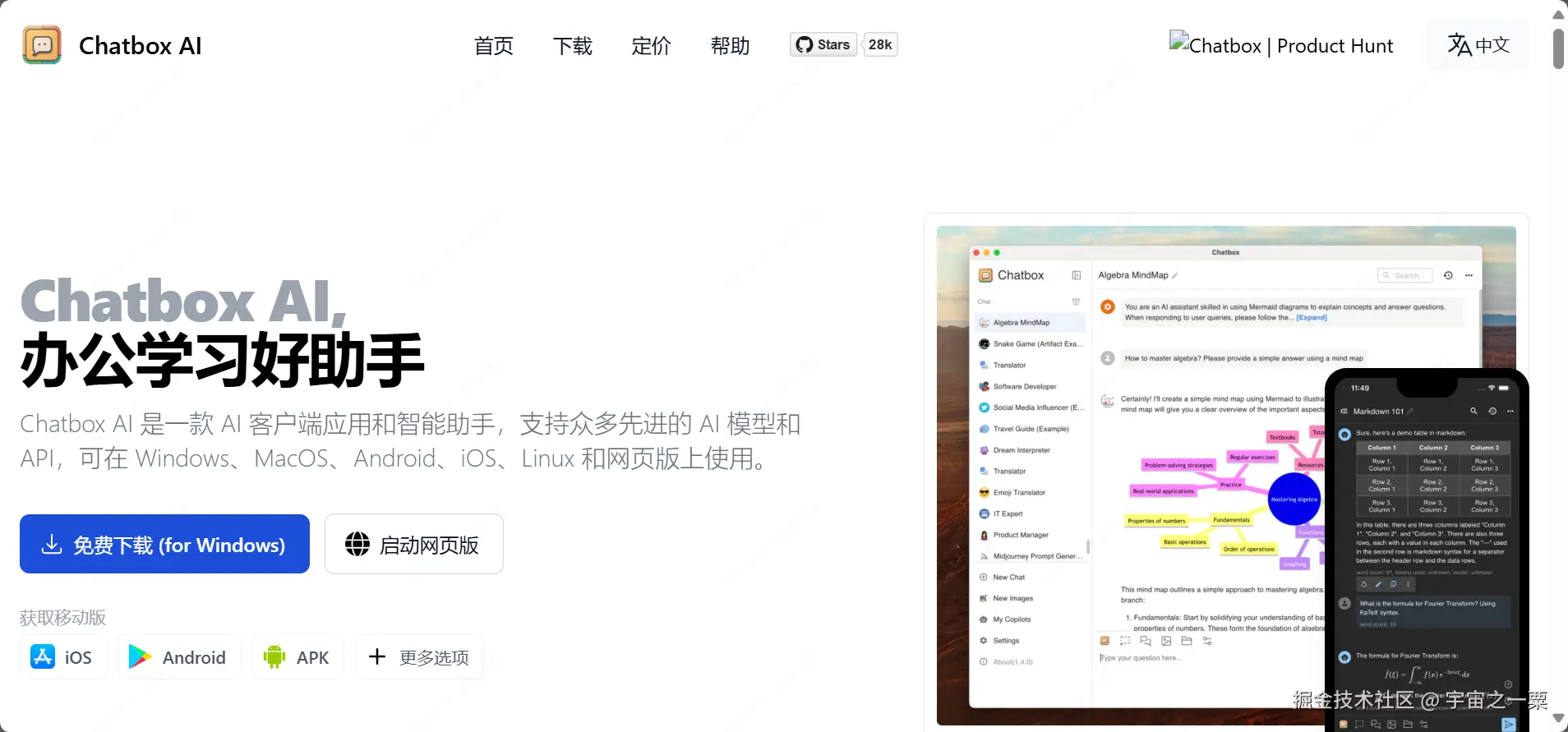Viewport: 1568px width, 732px height.
Task: Click the Google Play icon beside Android
Action: (140, 656)
